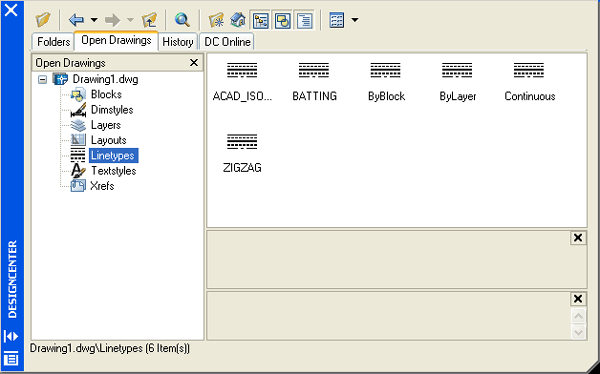The width and height of the screenshot is (600, 374).
Task: Toggle the Description pane button
Action: click(305, 20)
